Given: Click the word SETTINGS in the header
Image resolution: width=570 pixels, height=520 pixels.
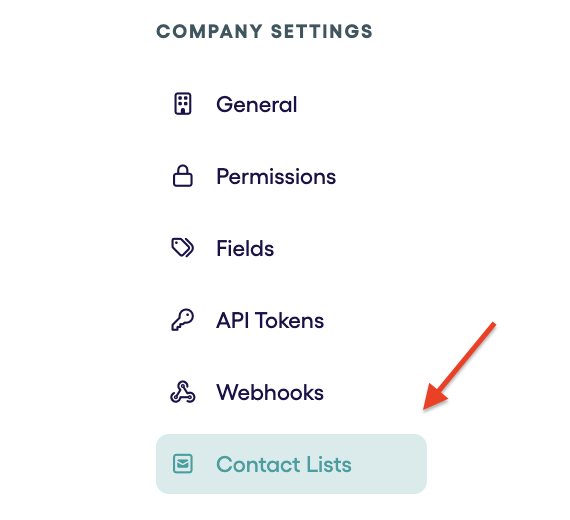Looking at the screenshot, I should pos(322,31).
